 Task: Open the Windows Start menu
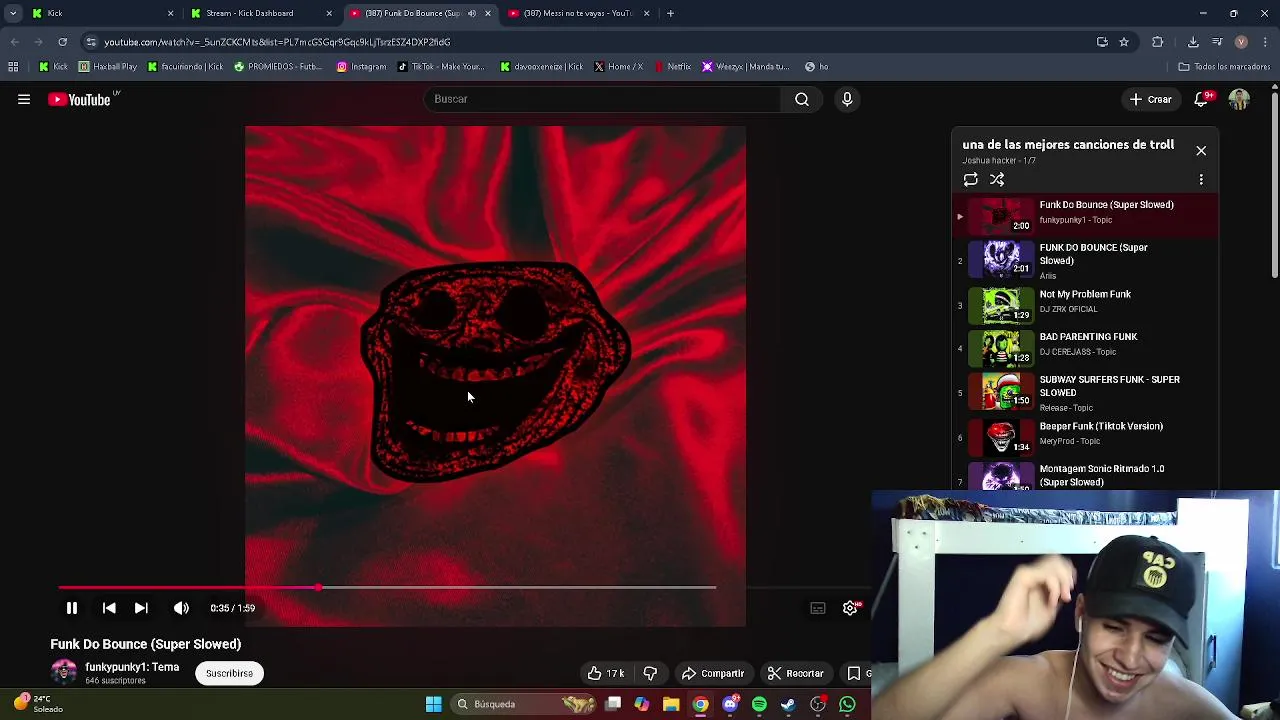point(434,704)
